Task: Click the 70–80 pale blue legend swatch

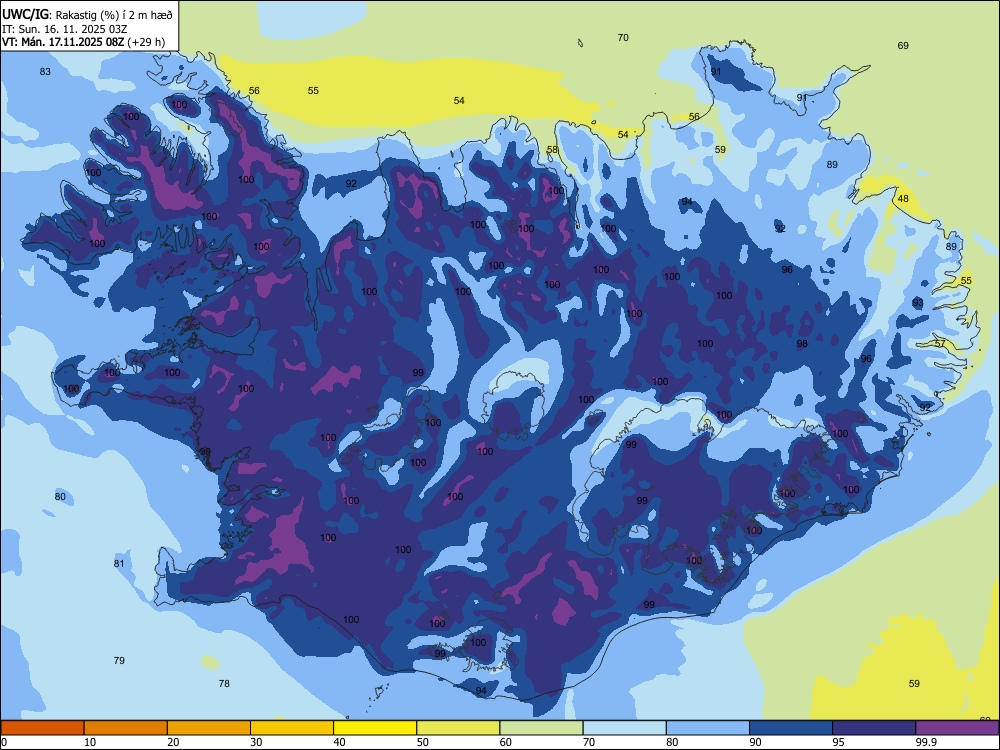Action: [x=625, y=728]
